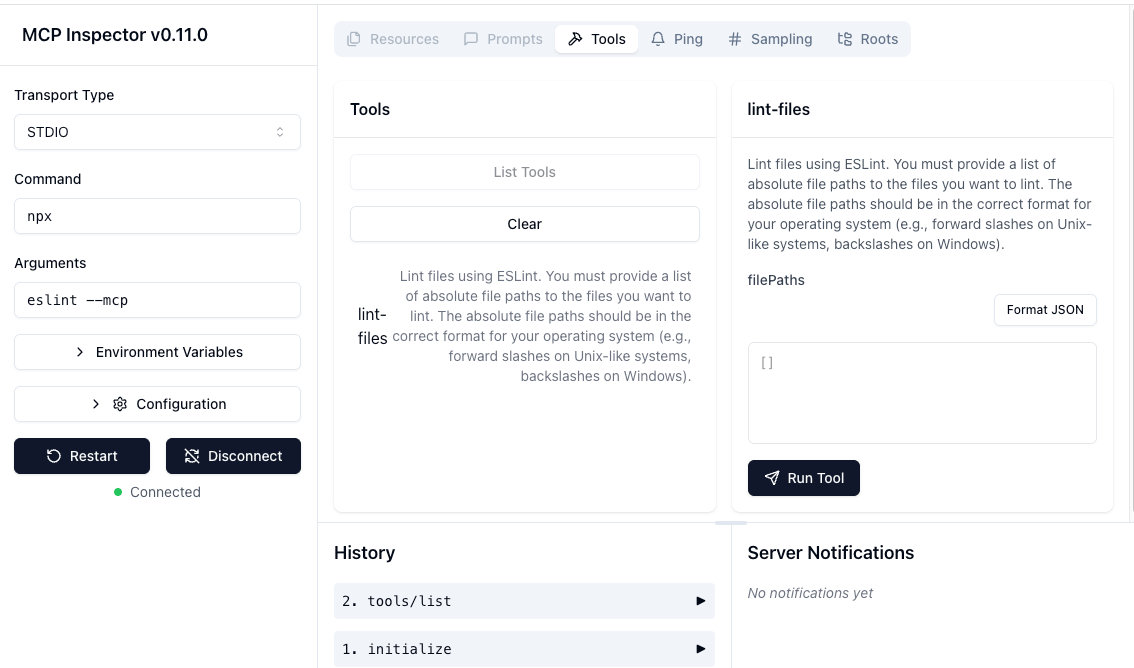This screenshot has height=668, width=1134.
Task: Click the gear icon beside Configuration
Action: point(120,404)
